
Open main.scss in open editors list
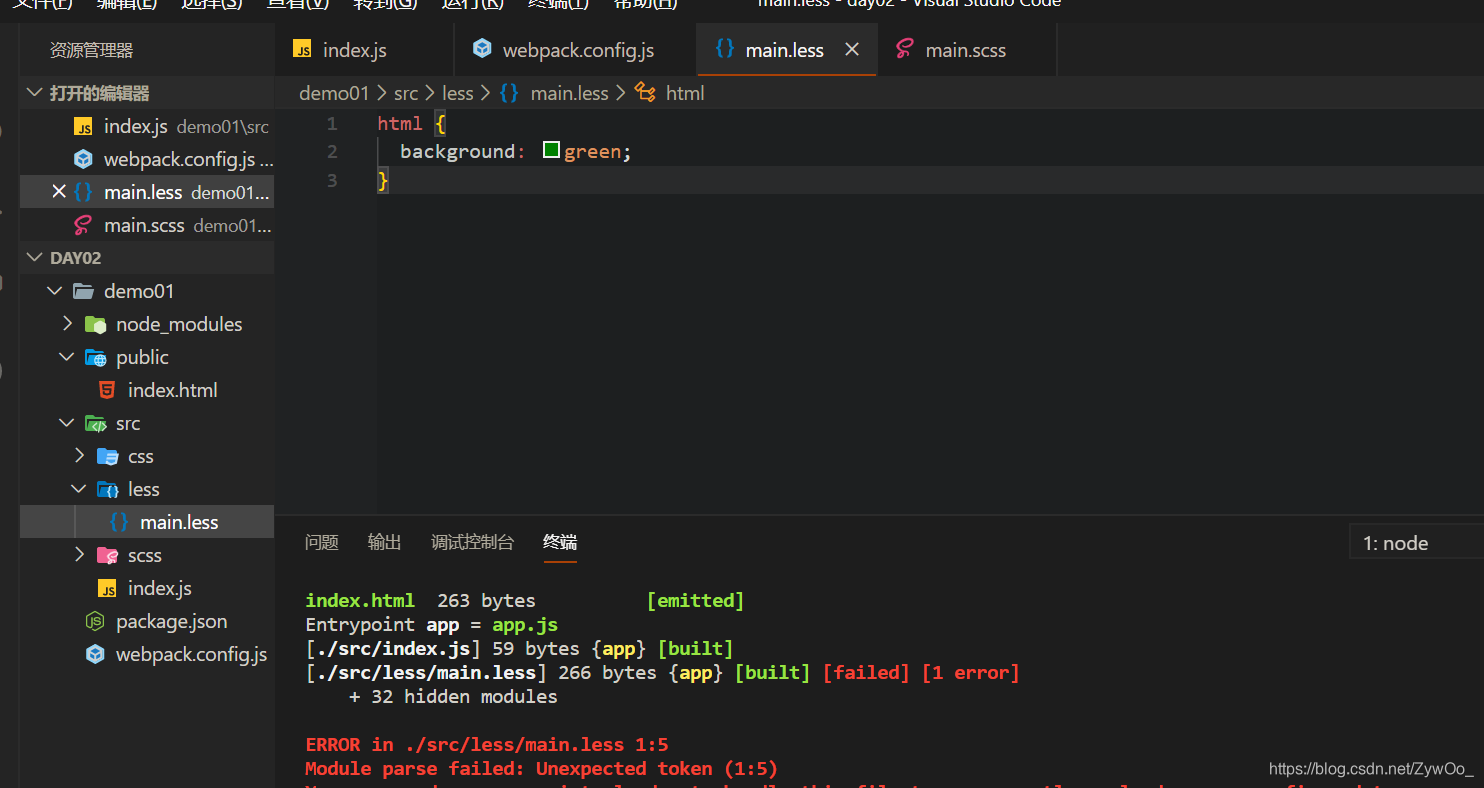coord(147,225)
